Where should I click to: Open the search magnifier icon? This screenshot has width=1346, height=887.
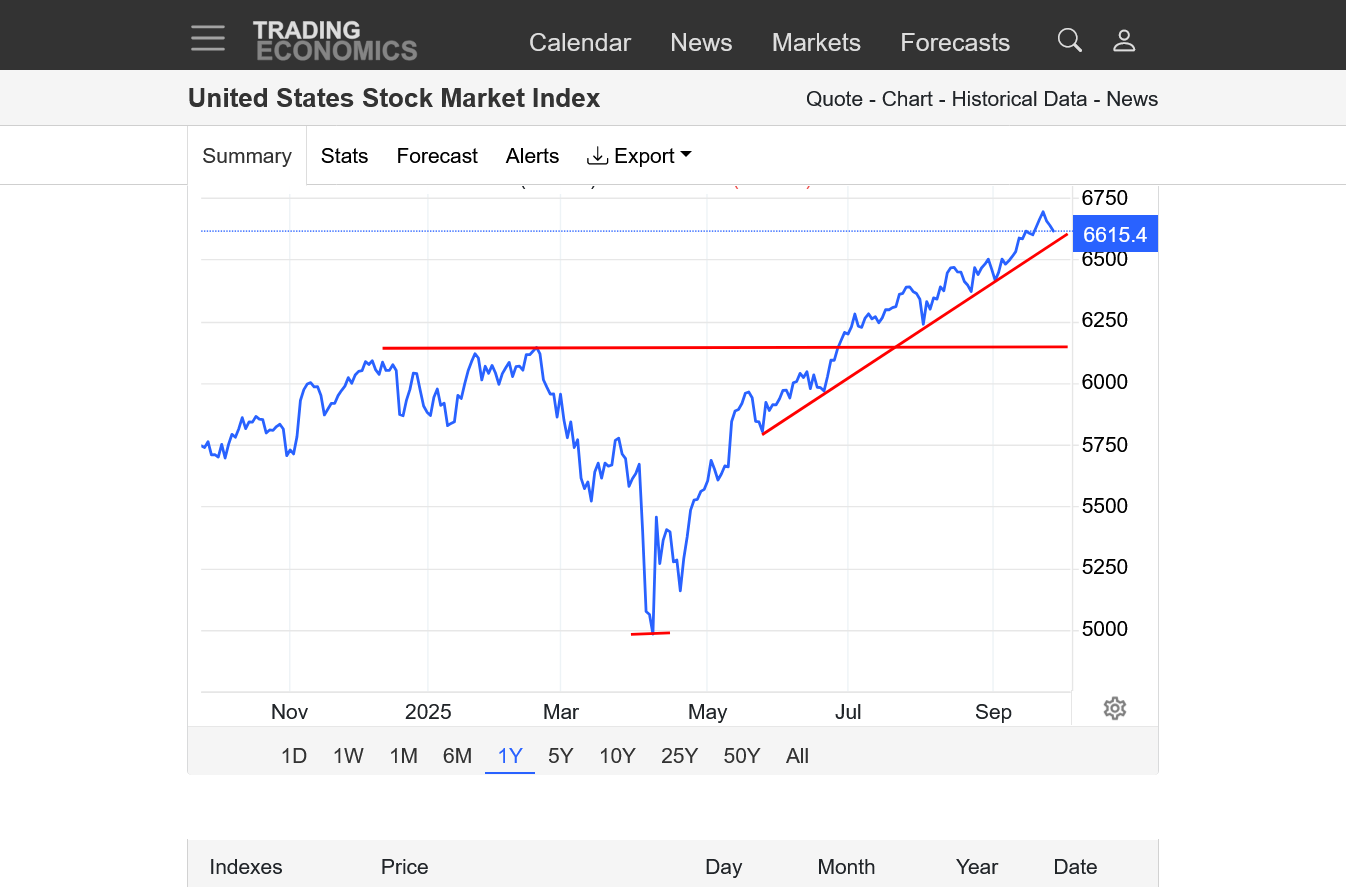pos(1070,40)
